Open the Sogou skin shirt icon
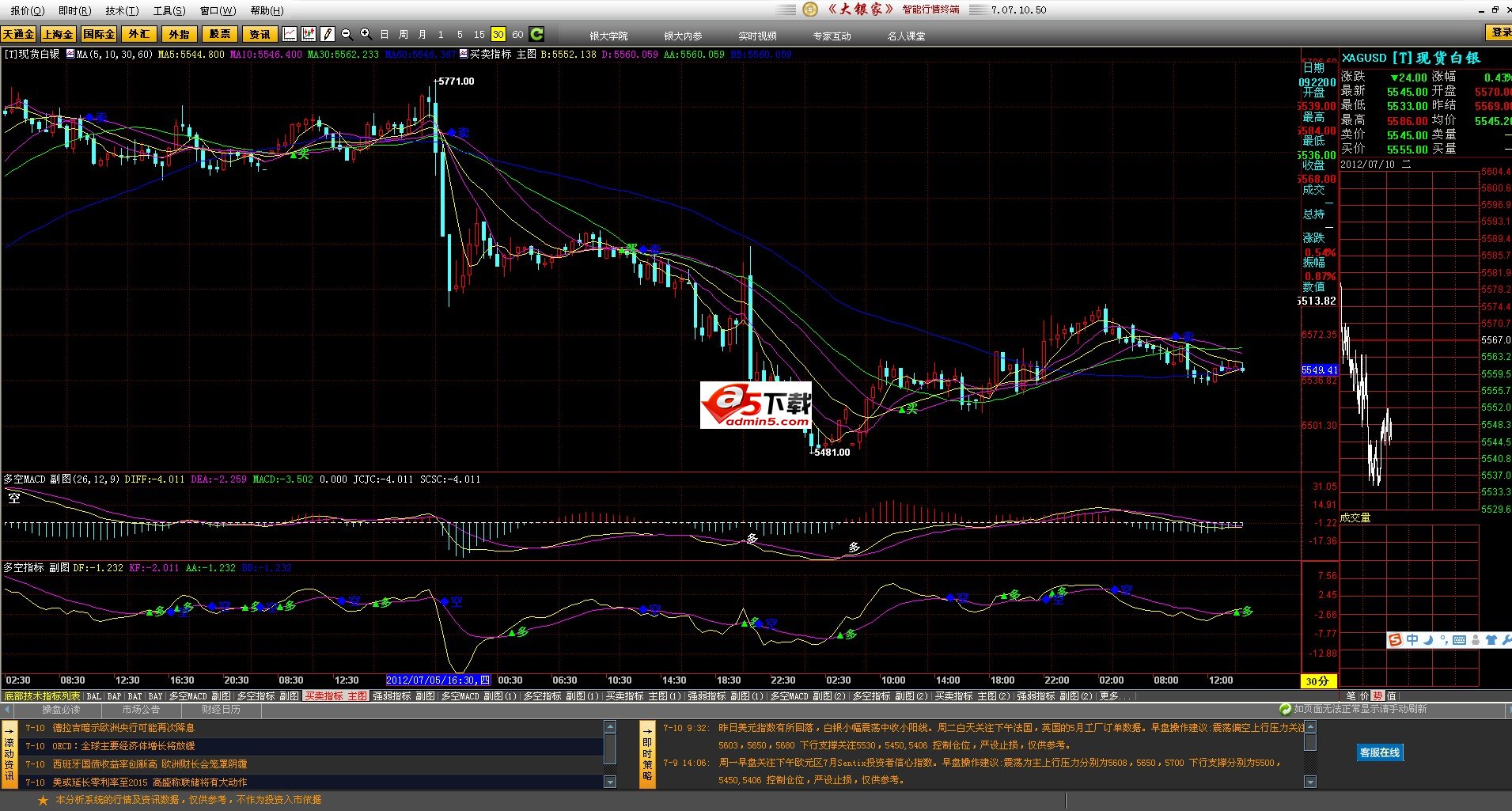The width and height of the screenshot is (1512, 811). 1491,640
